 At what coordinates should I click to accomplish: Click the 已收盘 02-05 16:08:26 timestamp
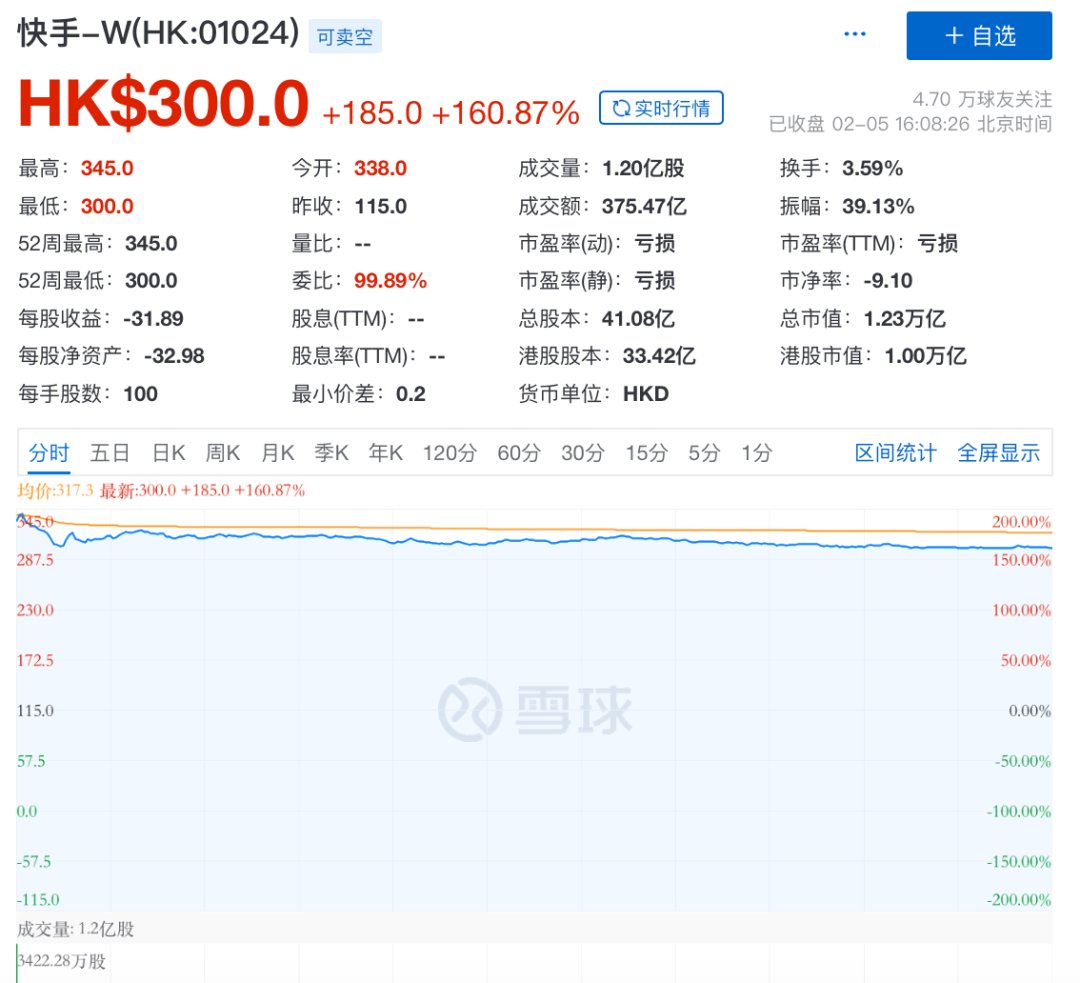911,124
